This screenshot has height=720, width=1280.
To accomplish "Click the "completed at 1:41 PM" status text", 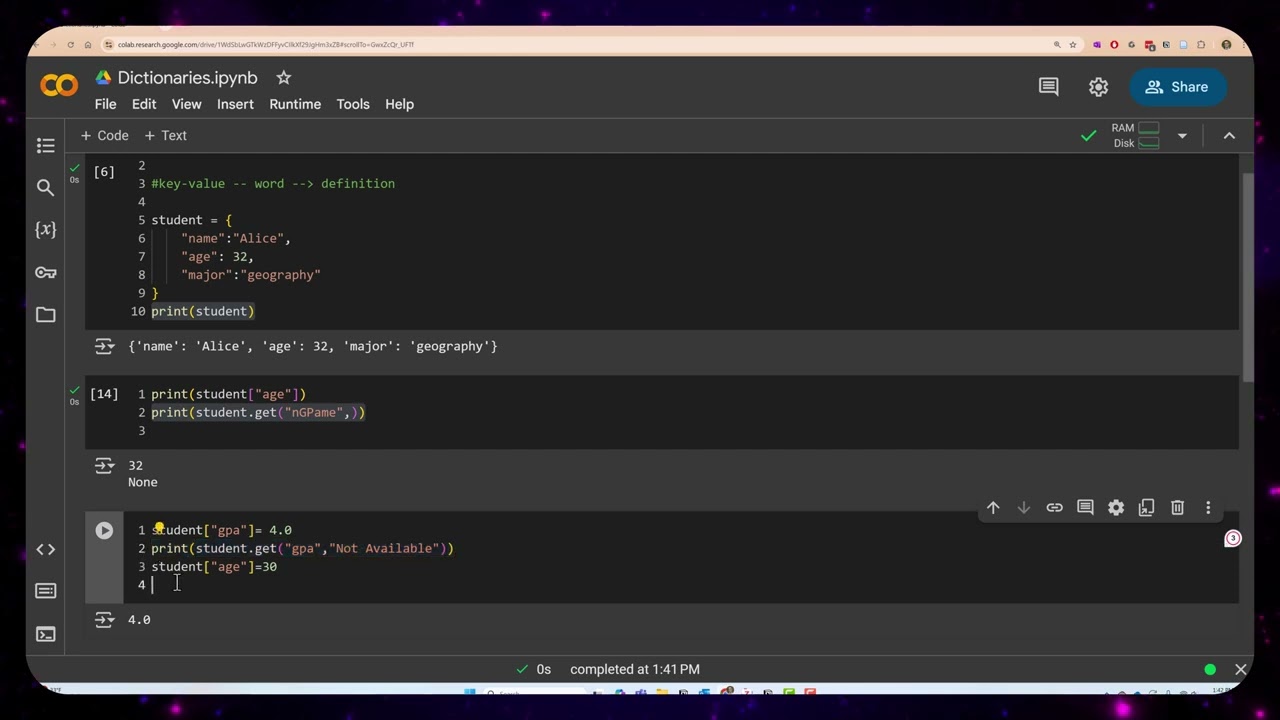I will click(x=635, y=669).
